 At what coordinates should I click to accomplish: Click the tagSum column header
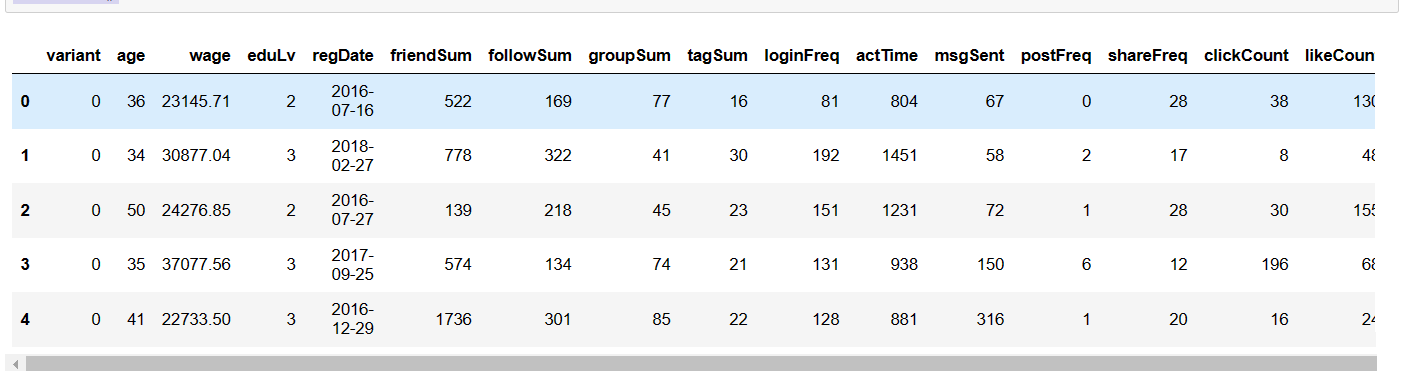pyautogui.click(x=717, y=55)
